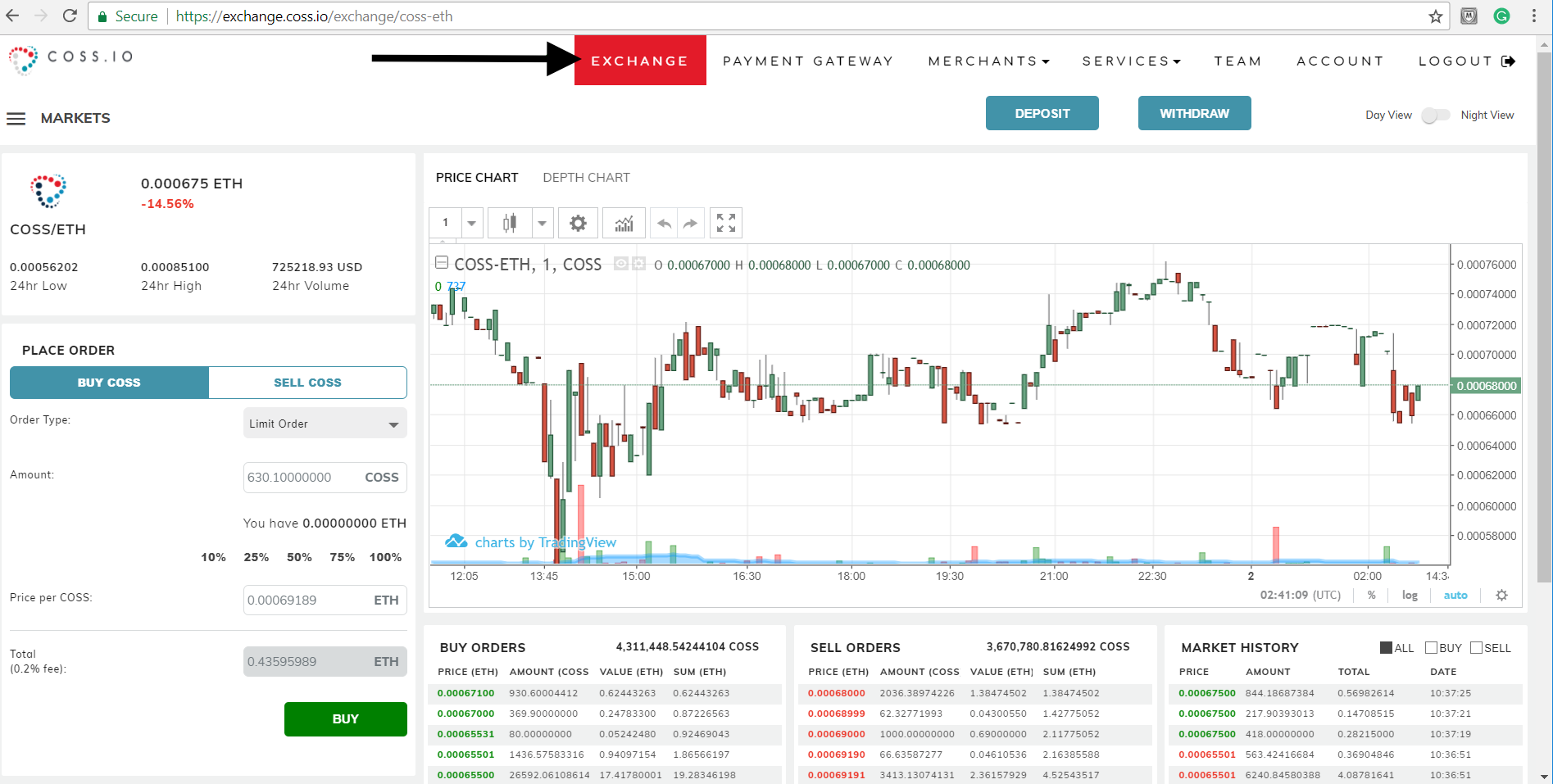Click the Withdraw button
Image resolution: width=1553 pixels, height=784 pixels.
(1195, 113)
